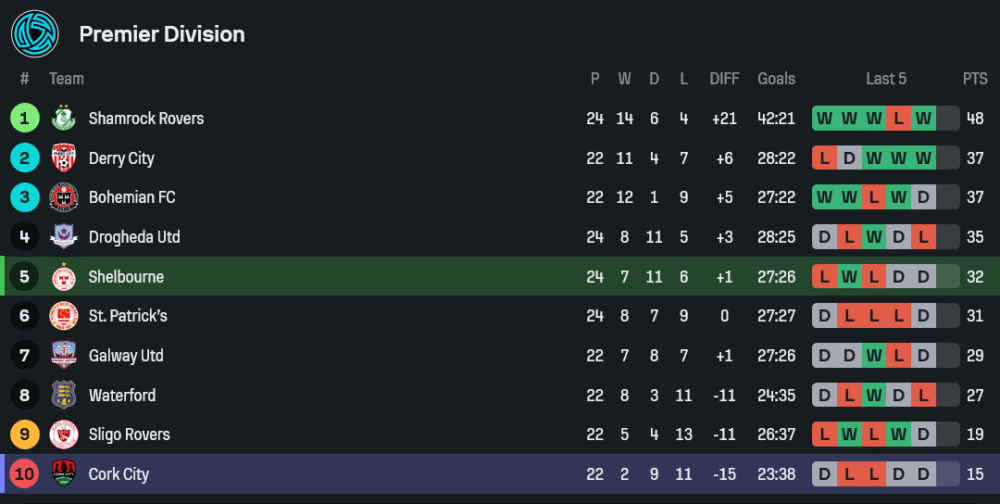This screenshot has height=504, width=1000.
Task: Click the Galway Utd club crest
Action: click(64, 356)
